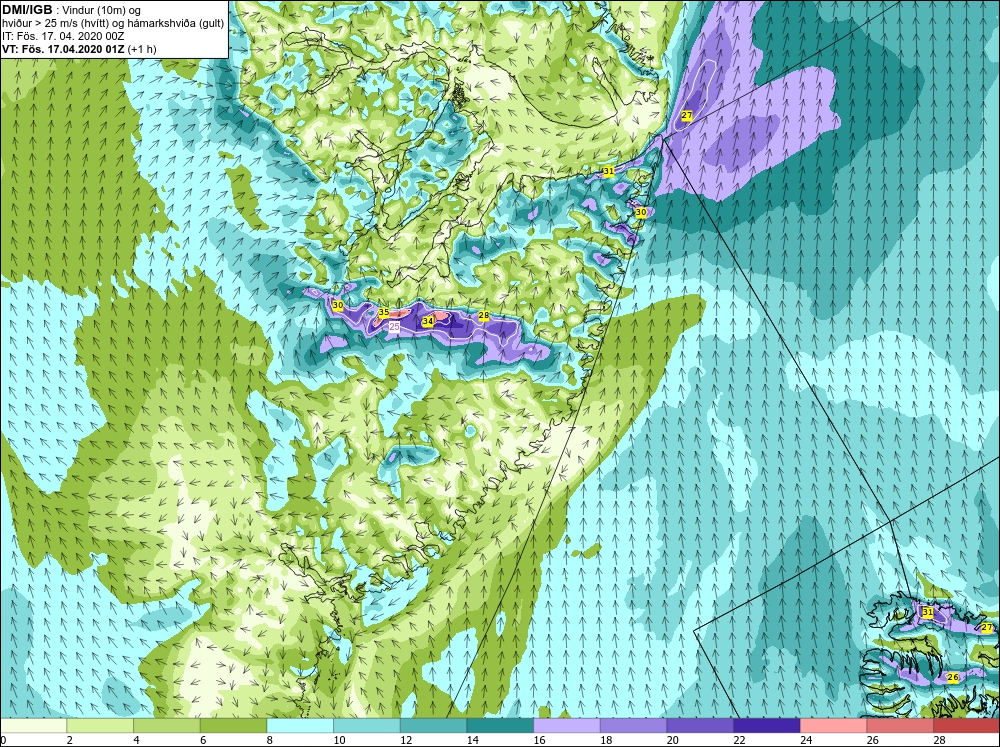Click the white contour label 25
The width and height of the screenshot is (1000, 747).
[x=394, y=327]
